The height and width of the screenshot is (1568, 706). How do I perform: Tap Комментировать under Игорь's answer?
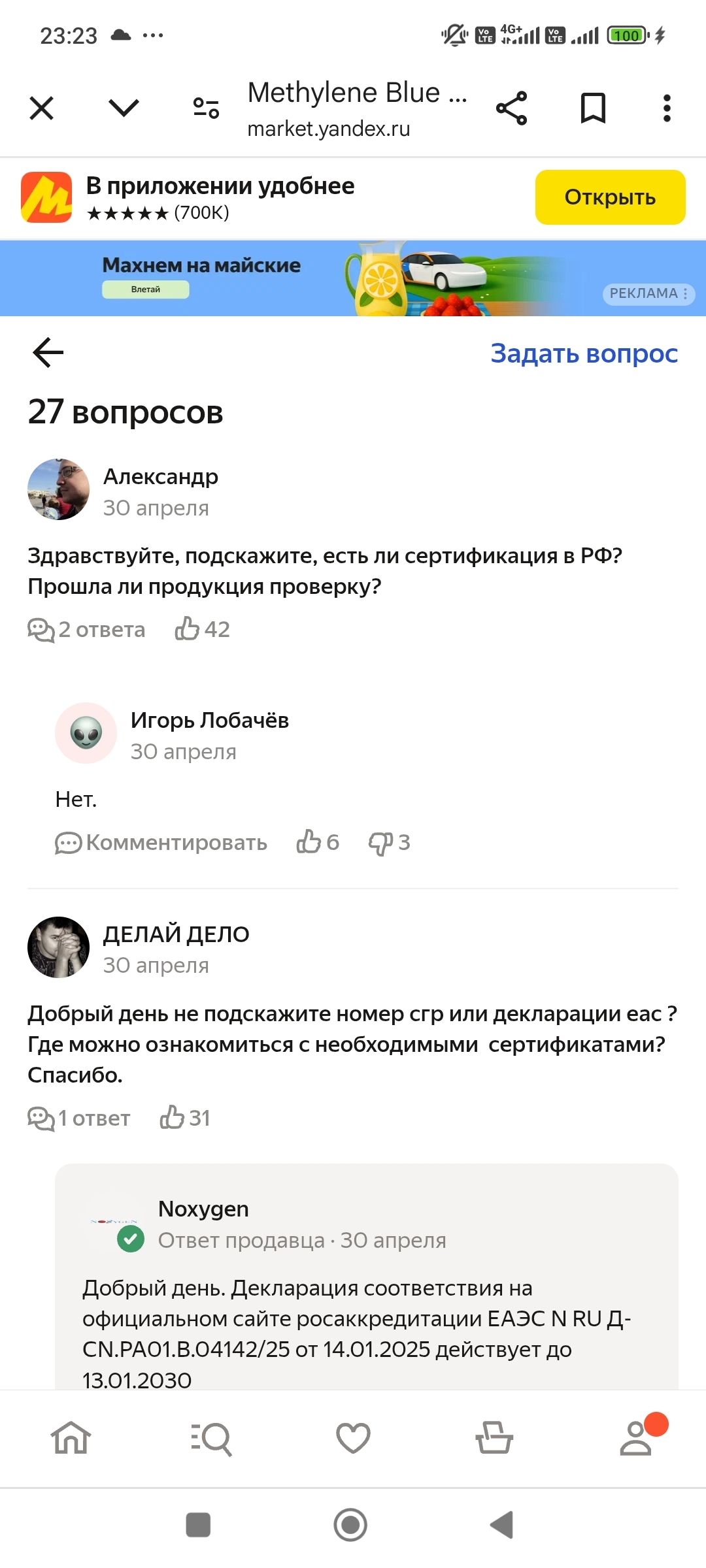tap(161, 843)
